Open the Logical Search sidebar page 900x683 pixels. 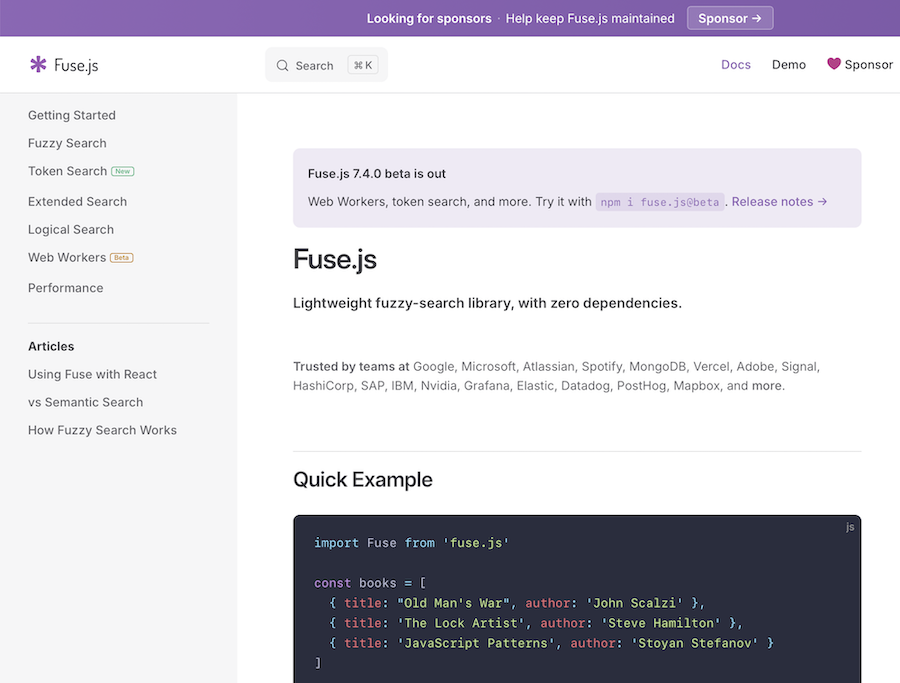coord(71,230)
